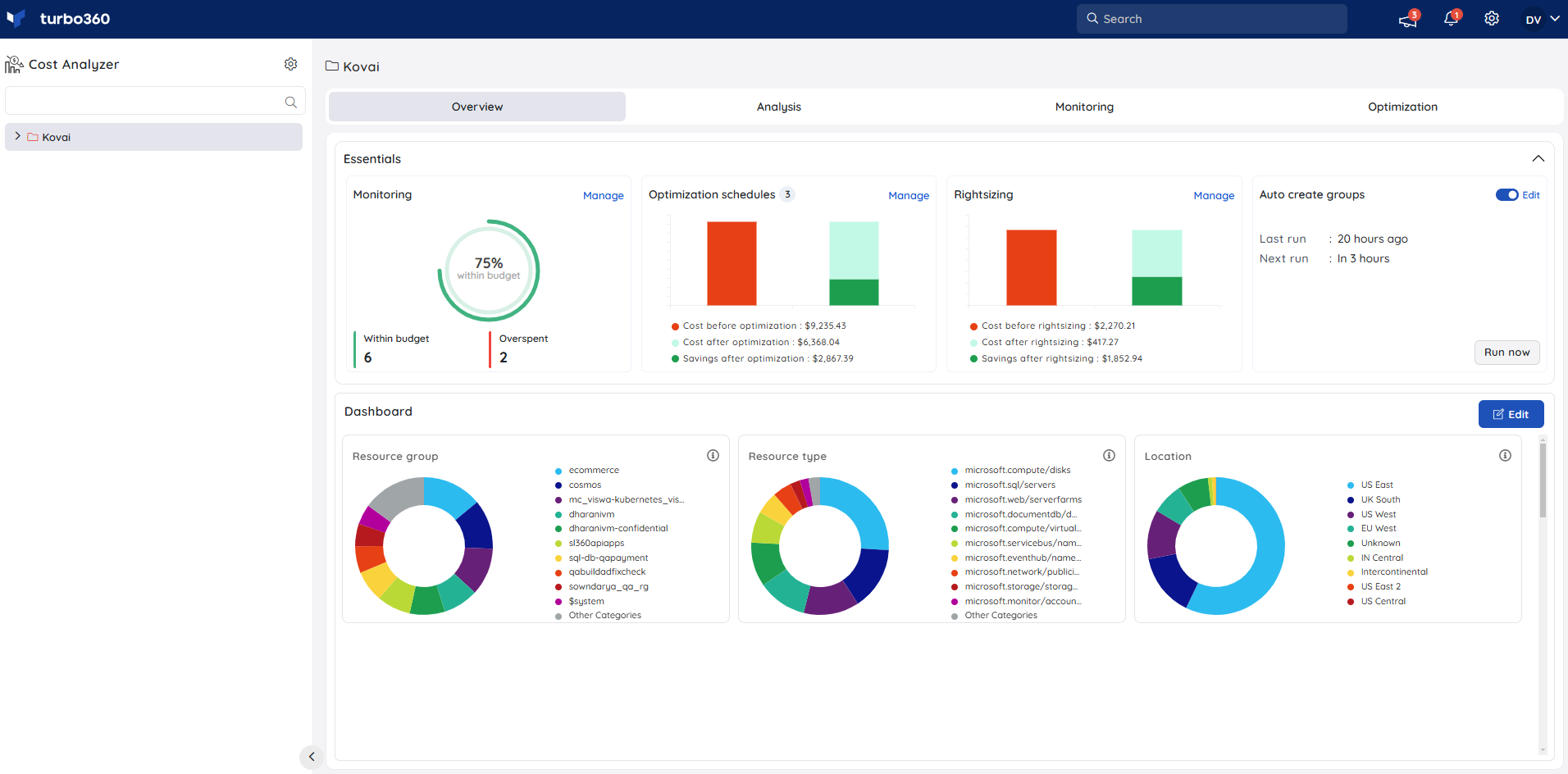Select the Kovai folder in sidebar
1568x774 pixels.
(153, 137)
